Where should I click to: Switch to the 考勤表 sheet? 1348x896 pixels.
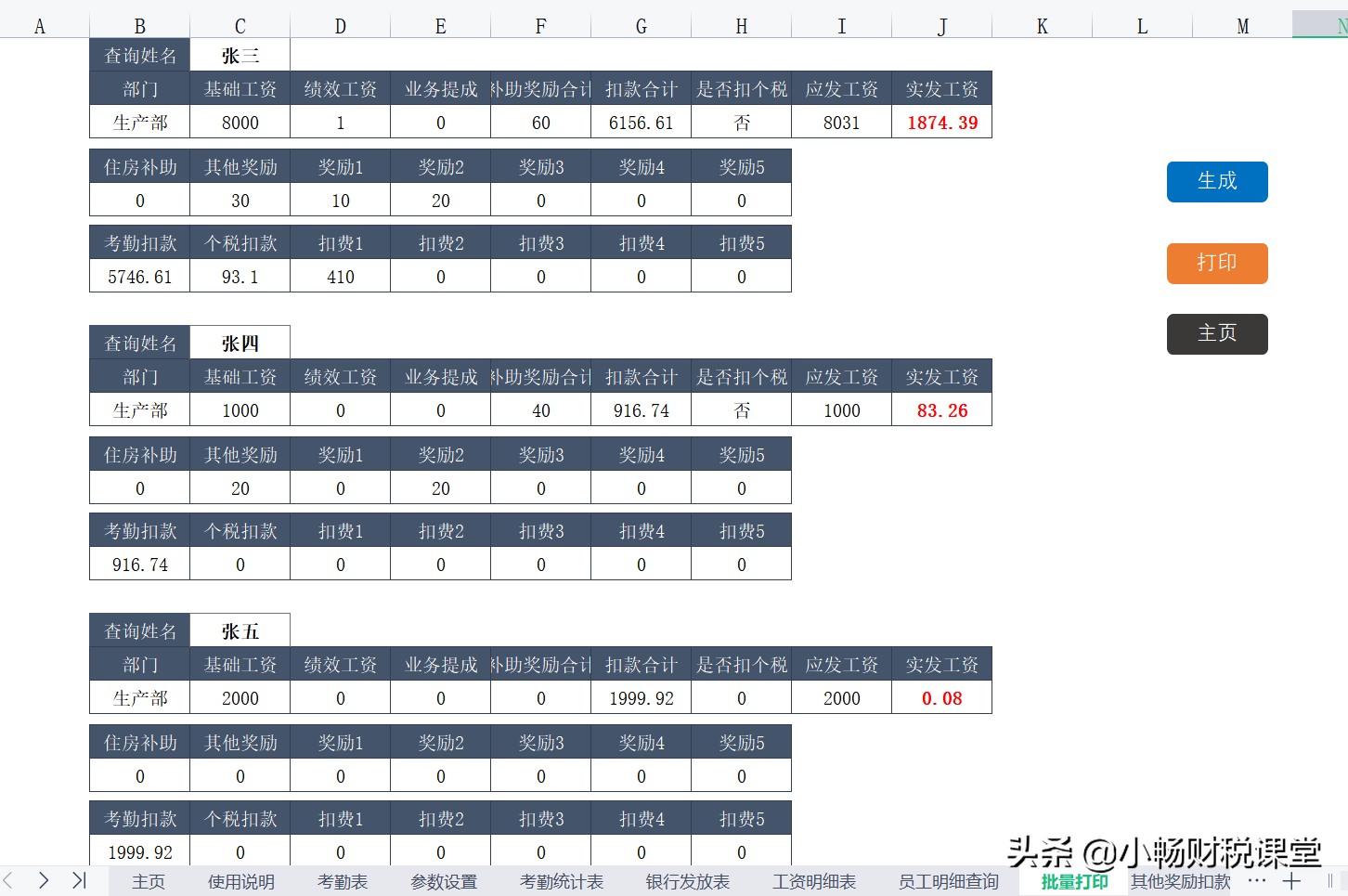tap(342, 881)
